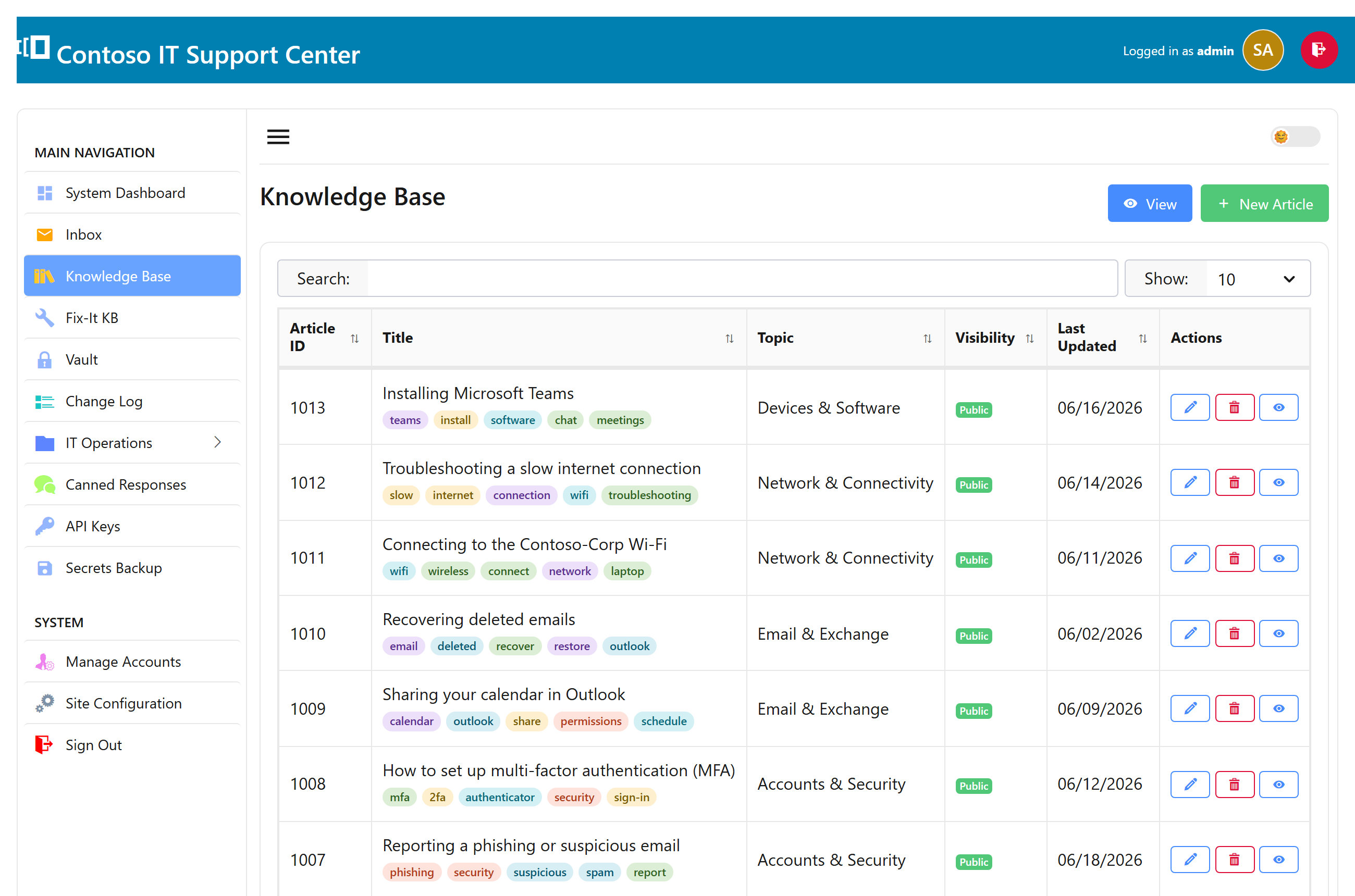The image size is (1355, 896).
Task: View article 1009 with eye icon
Action: [x=1278, y=708]
